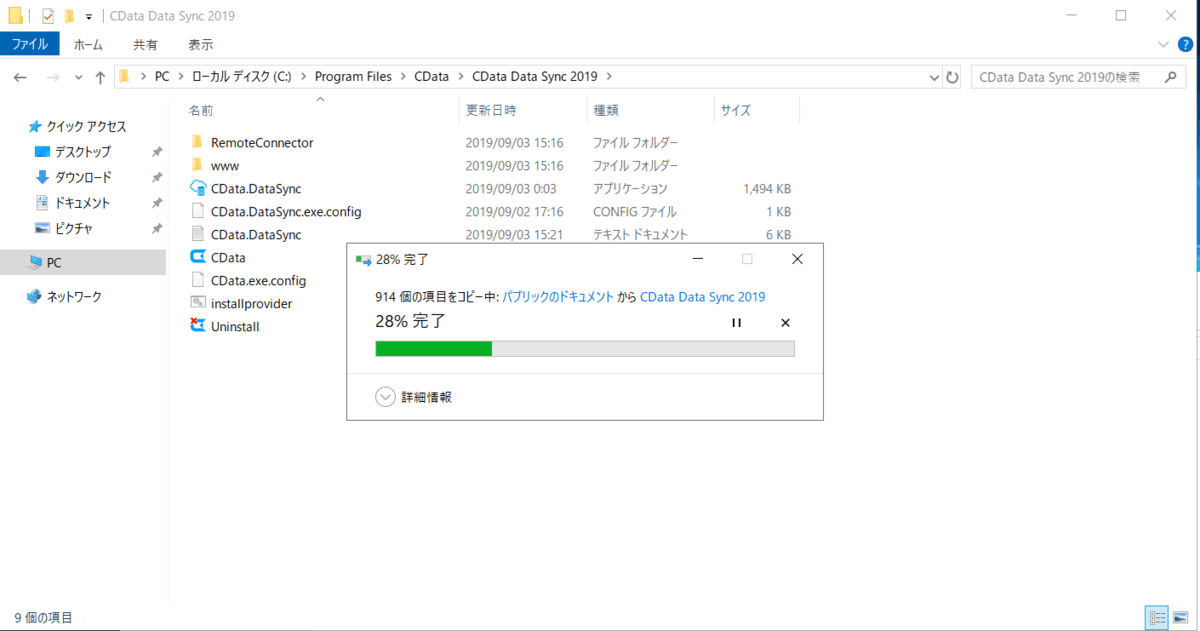Expand 詳細情報 in the copy dialog
Viewport: 1200px width, 631px height.
click(x=414, y=397)
